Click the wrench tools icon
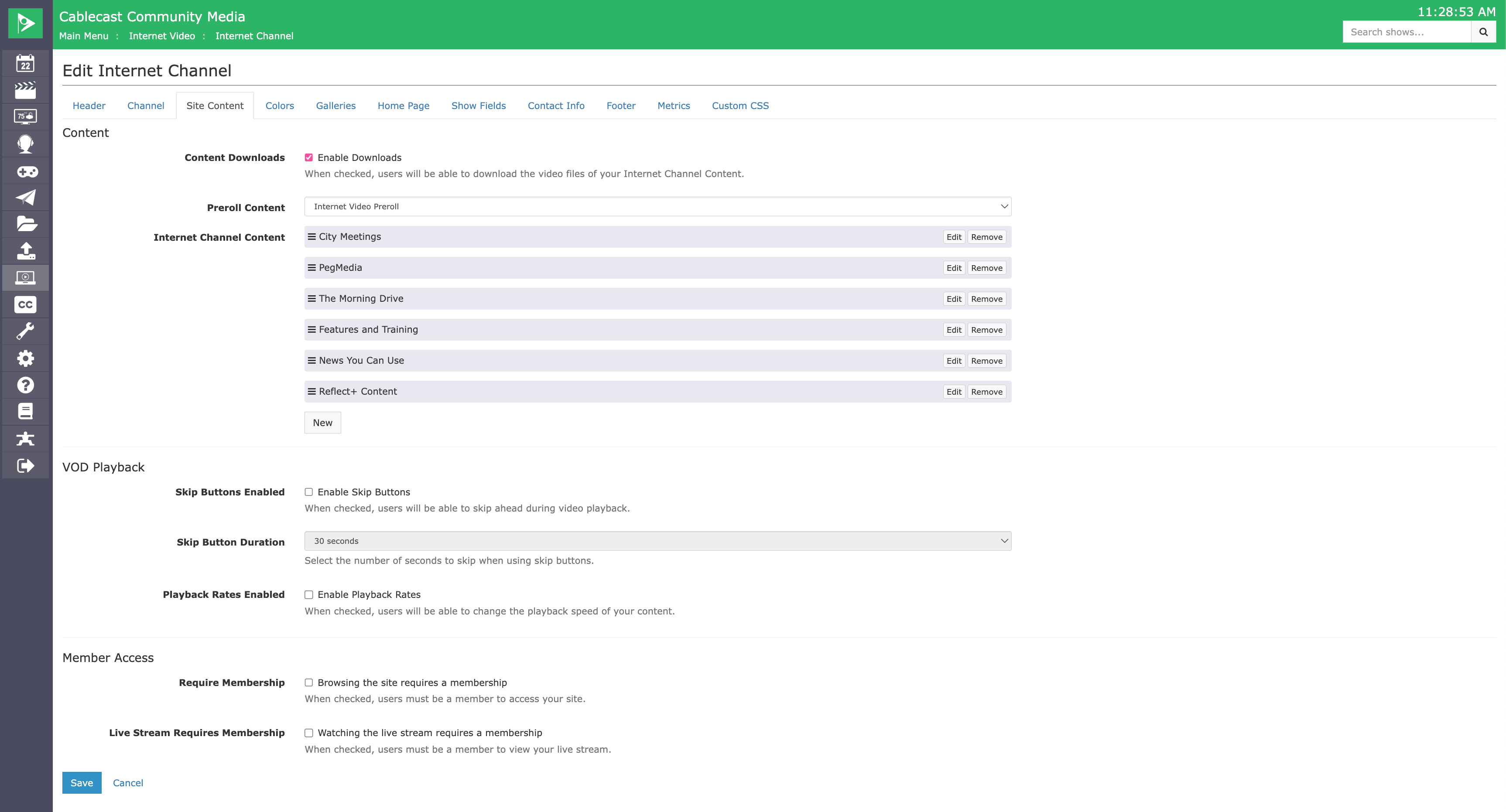This screenshot has height=812, width=1506. (x=25, y=331)
